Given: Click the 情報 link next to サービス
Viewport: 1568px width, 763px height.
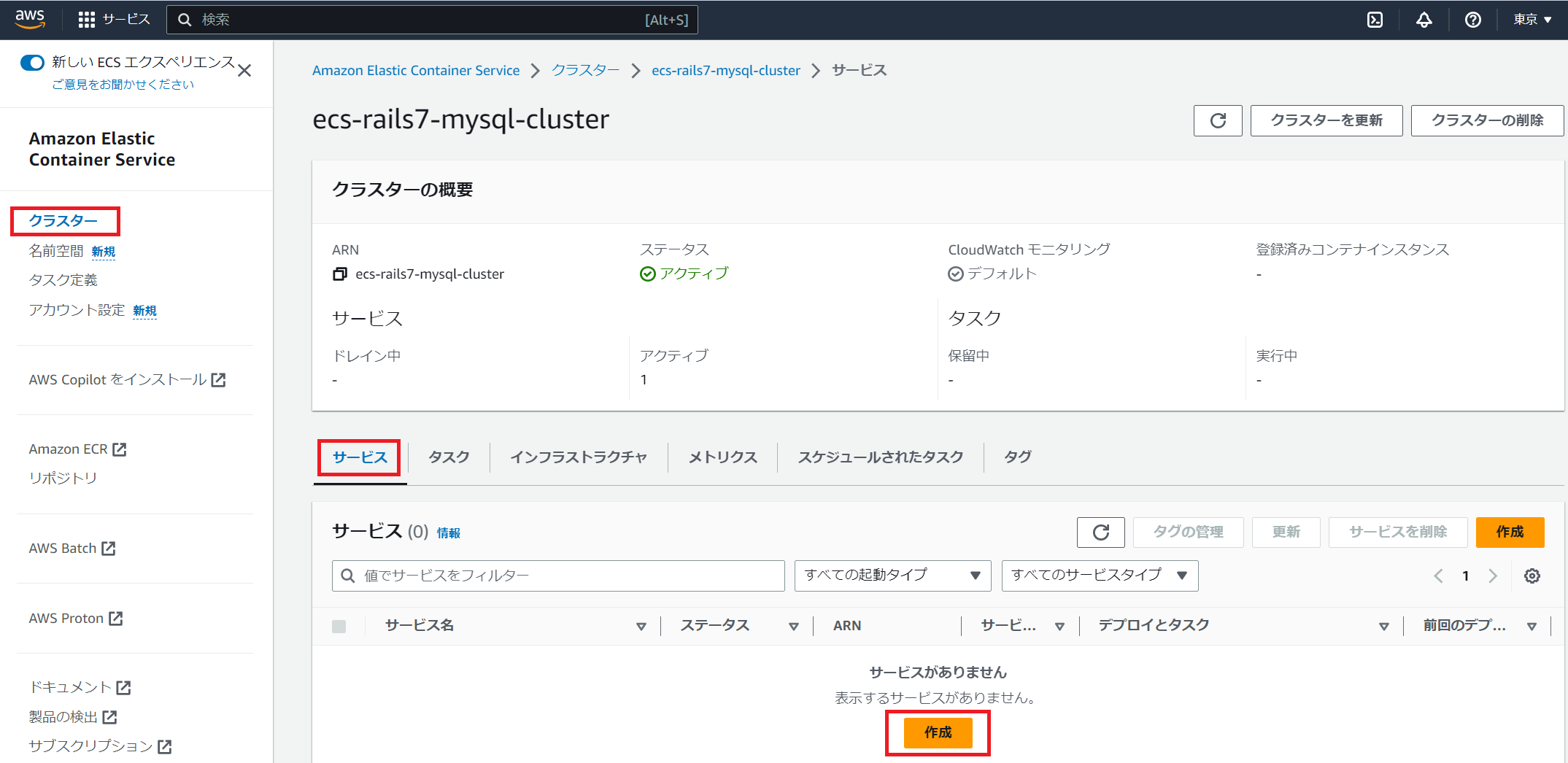Looking at the screenshot, I should (449, 533).
